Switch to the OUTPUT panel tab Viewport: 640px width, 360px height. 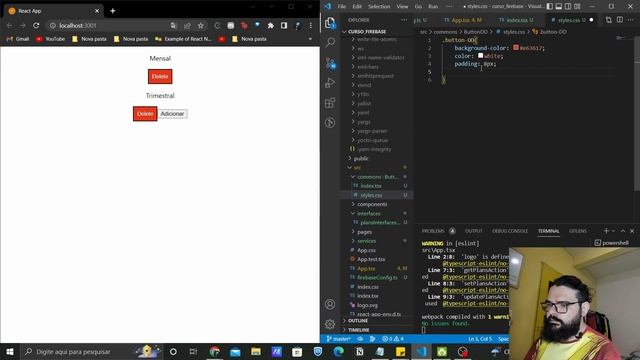pyautogui.click(x=473, y=231)
